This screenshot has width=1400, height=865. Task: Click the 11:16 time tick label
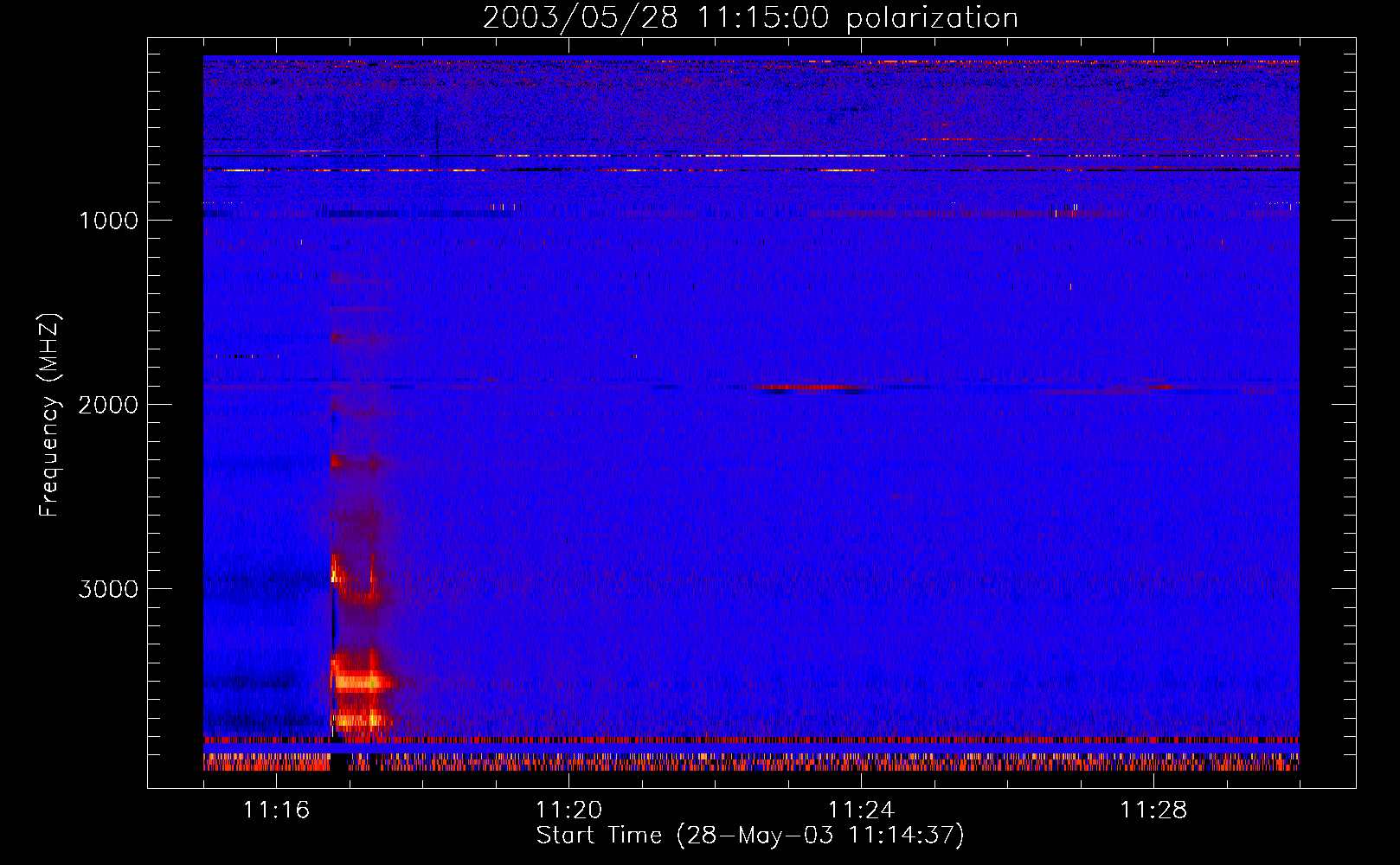(276, 810)
